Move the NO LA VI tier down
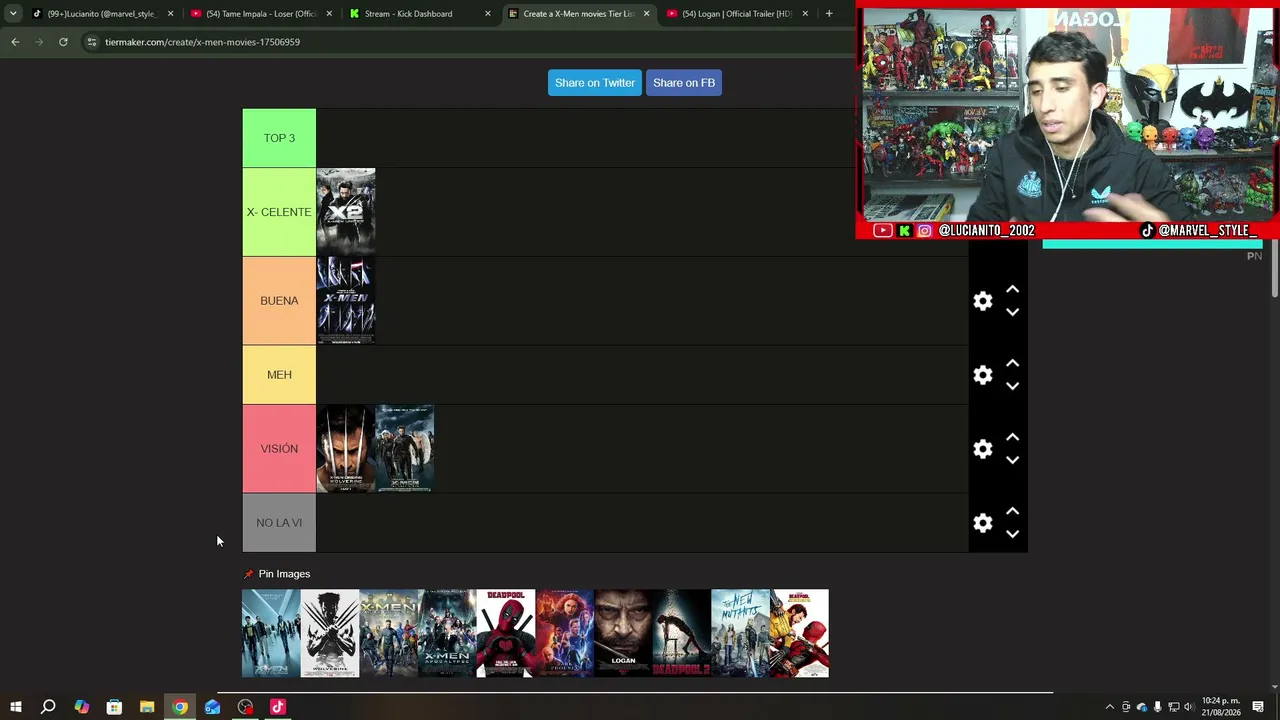The image size is (1280, 720). click(x=1012, y=534)
